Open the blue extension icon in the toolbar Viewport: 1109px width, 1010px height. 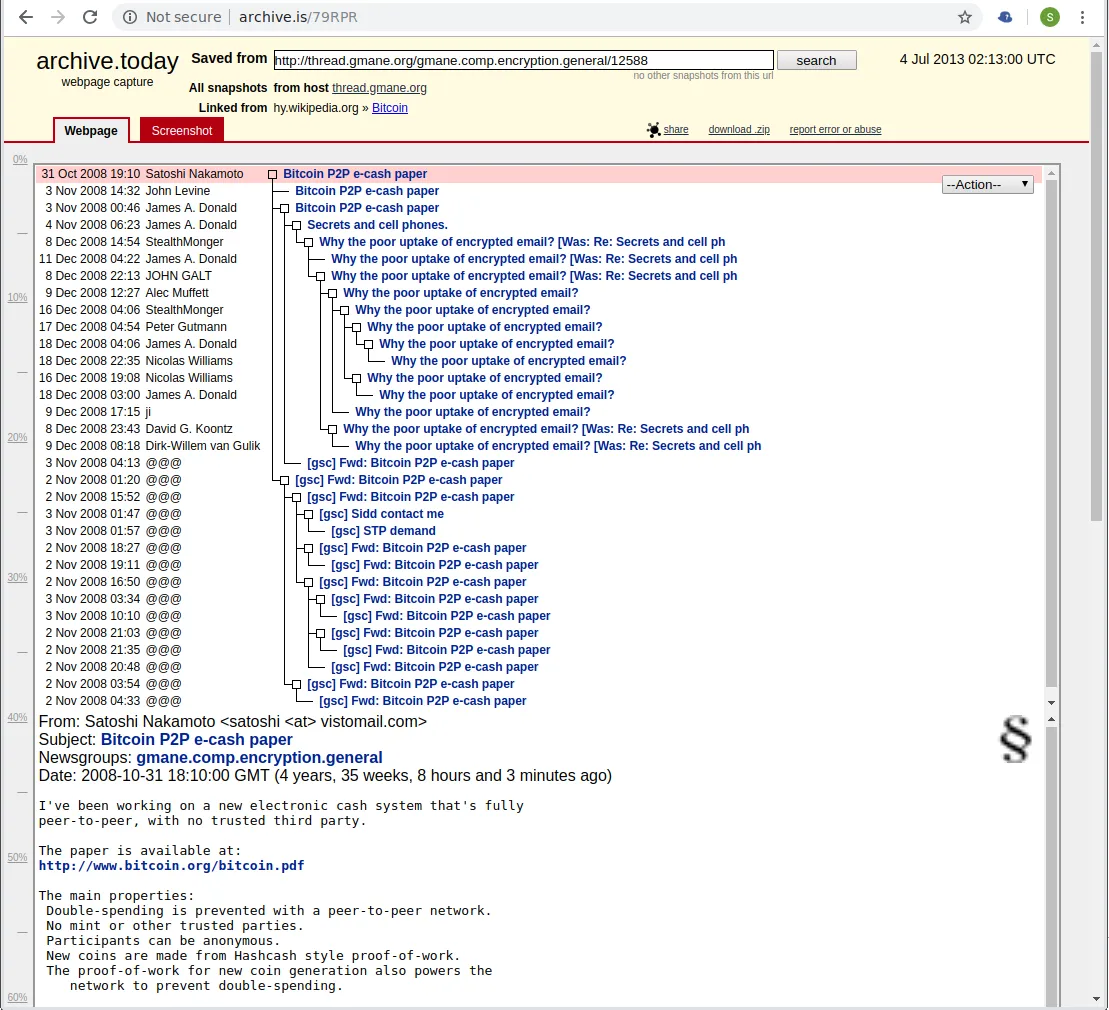coord(1005,17)
